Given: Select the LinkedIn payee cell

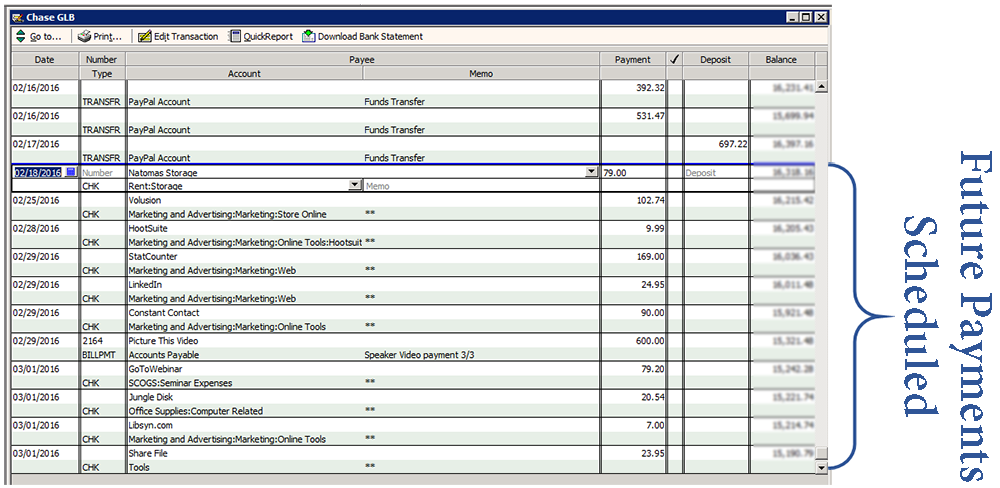Looking at the screenshot, I should point(363,285).
